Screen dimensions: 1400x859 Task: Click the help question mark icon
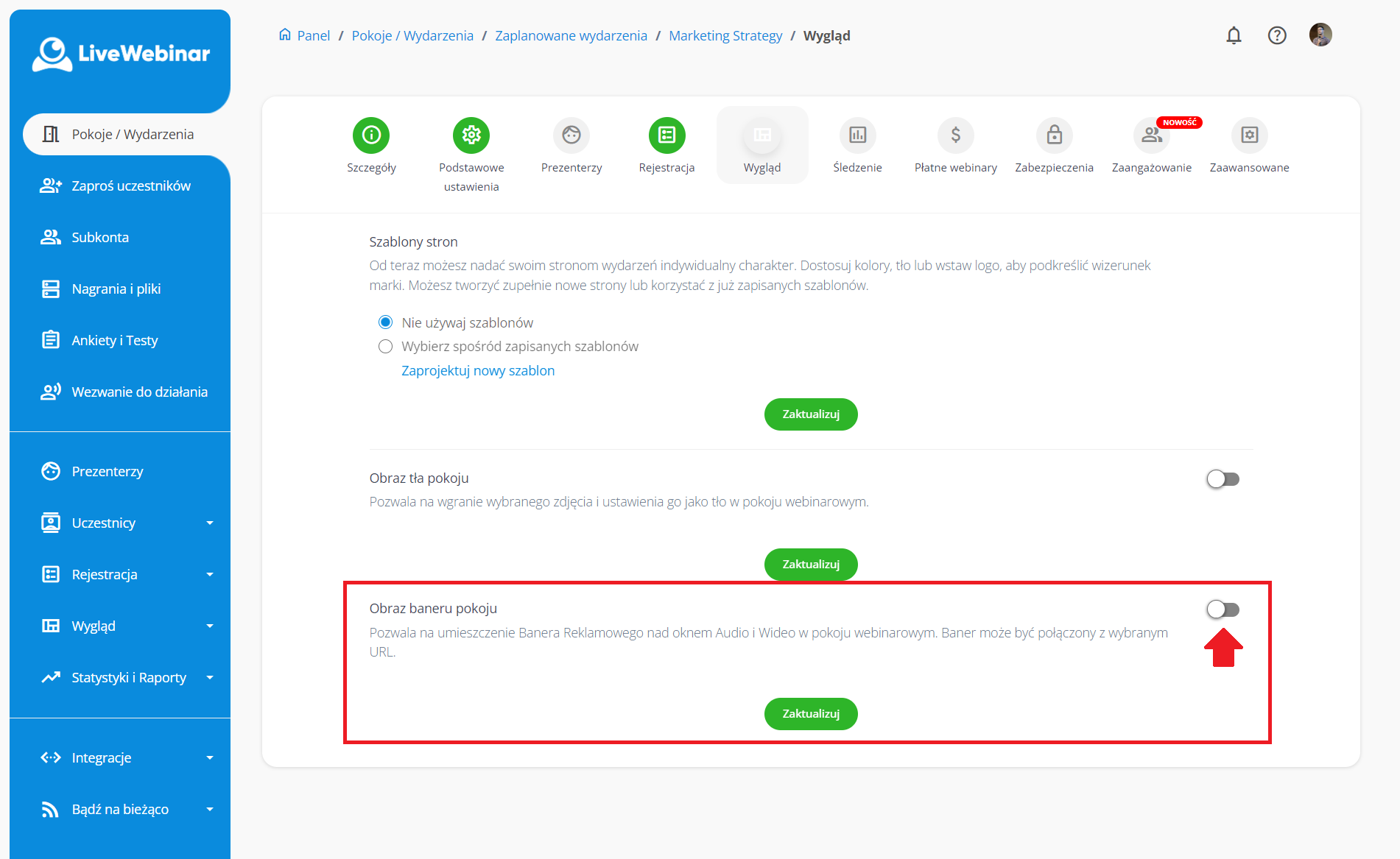[x=1277, y=35]
